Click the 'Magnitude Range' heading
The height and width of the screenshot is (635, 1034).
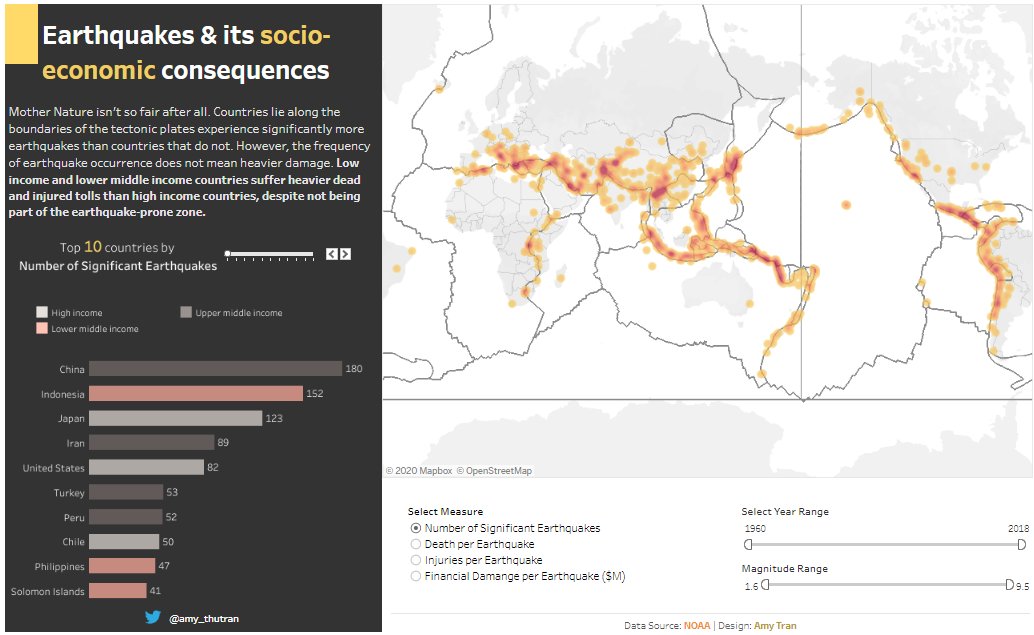click(x=784, y=568)
